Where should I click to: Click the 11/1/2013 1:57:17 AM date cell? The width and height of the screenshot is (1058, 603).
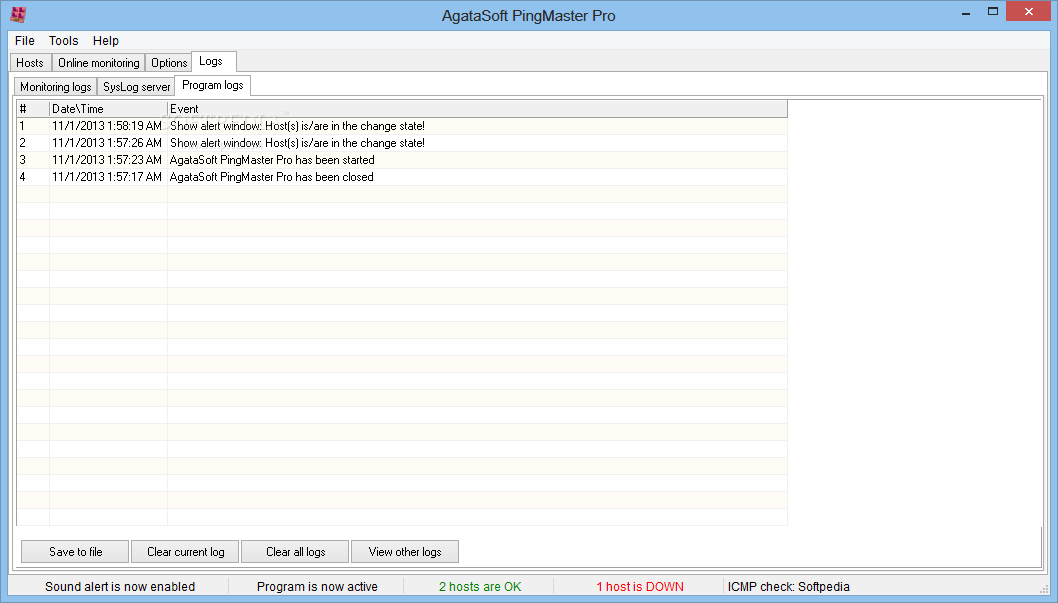(x=107, y=177)
